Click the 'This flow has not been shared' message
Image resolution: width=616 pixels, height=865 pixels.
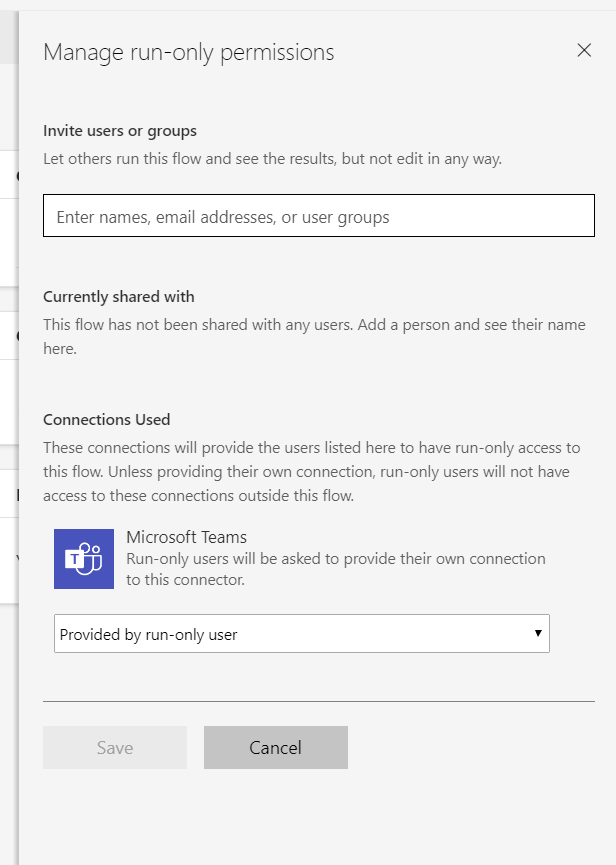pos(314,337)
